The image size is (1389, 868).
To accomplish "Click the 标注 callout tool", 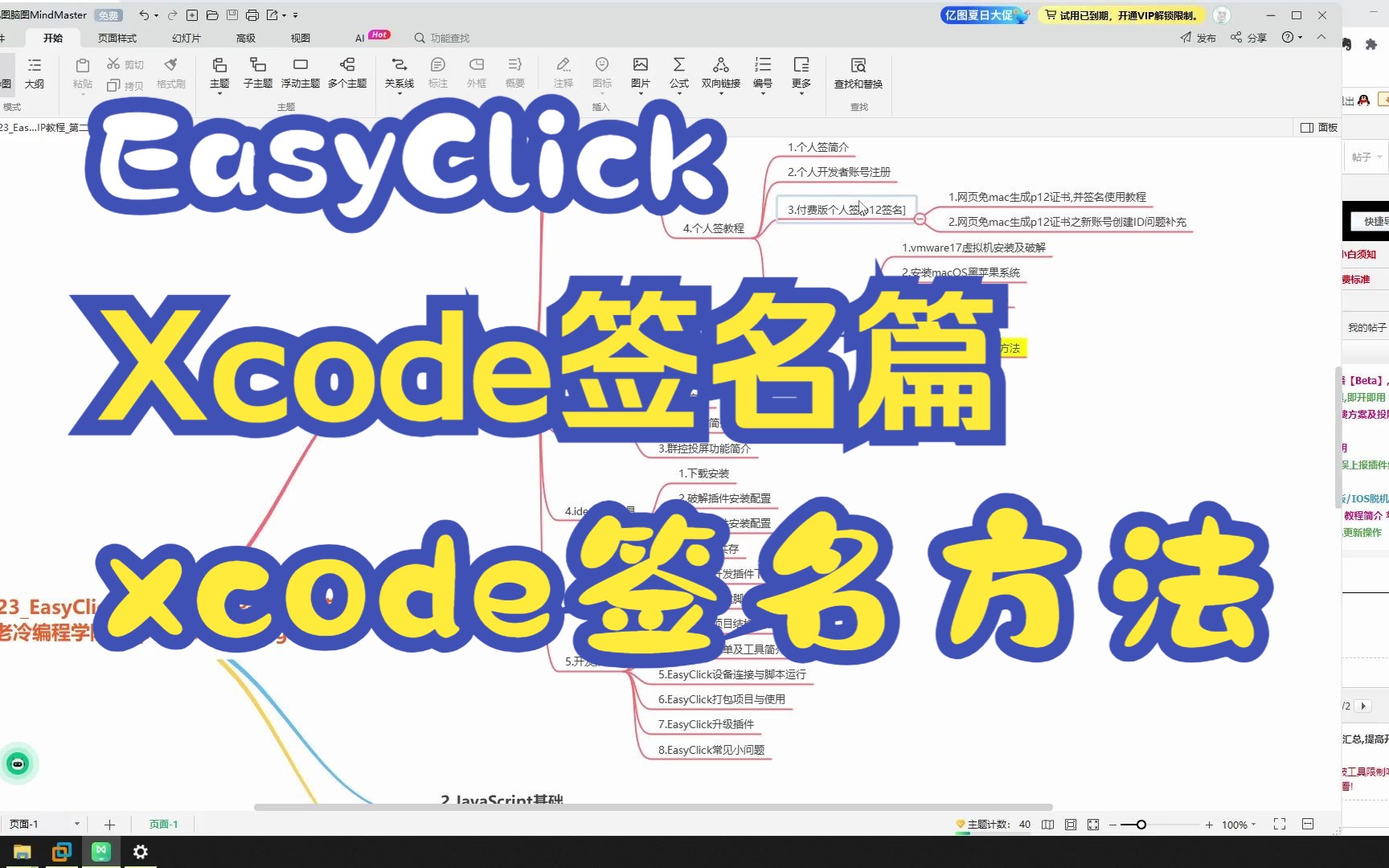I will pyautogui.click(x=438, y=73).
